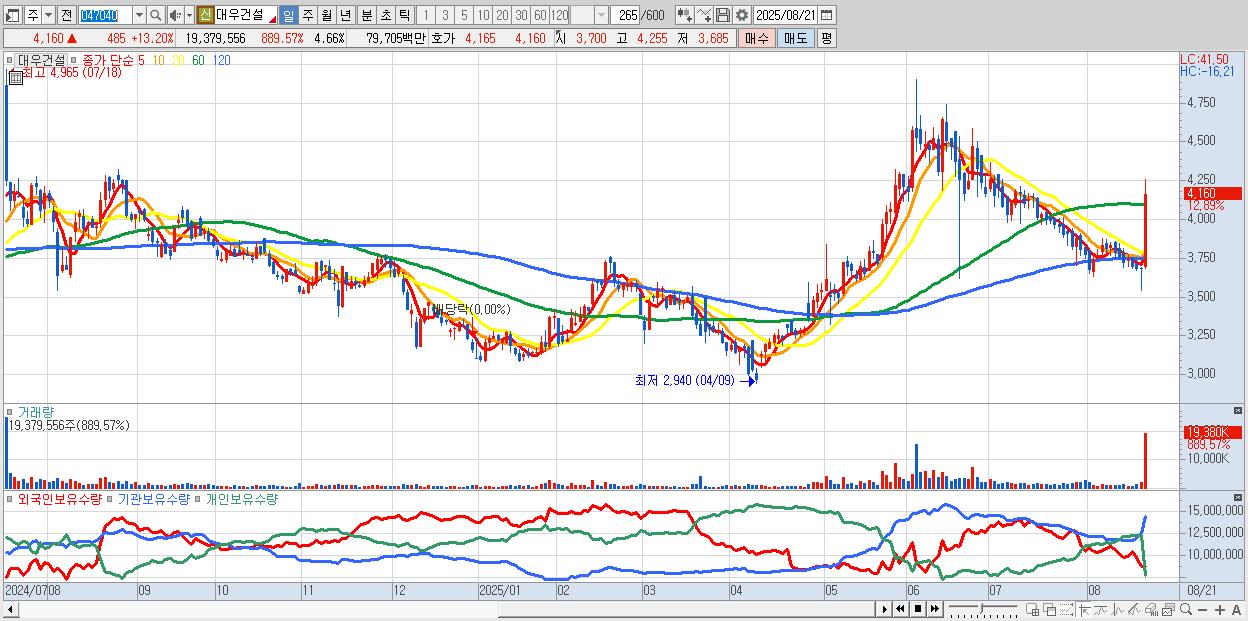Screen dimensions: 1248x621
Task: Choose the 5 interval button
Action: 464,15
